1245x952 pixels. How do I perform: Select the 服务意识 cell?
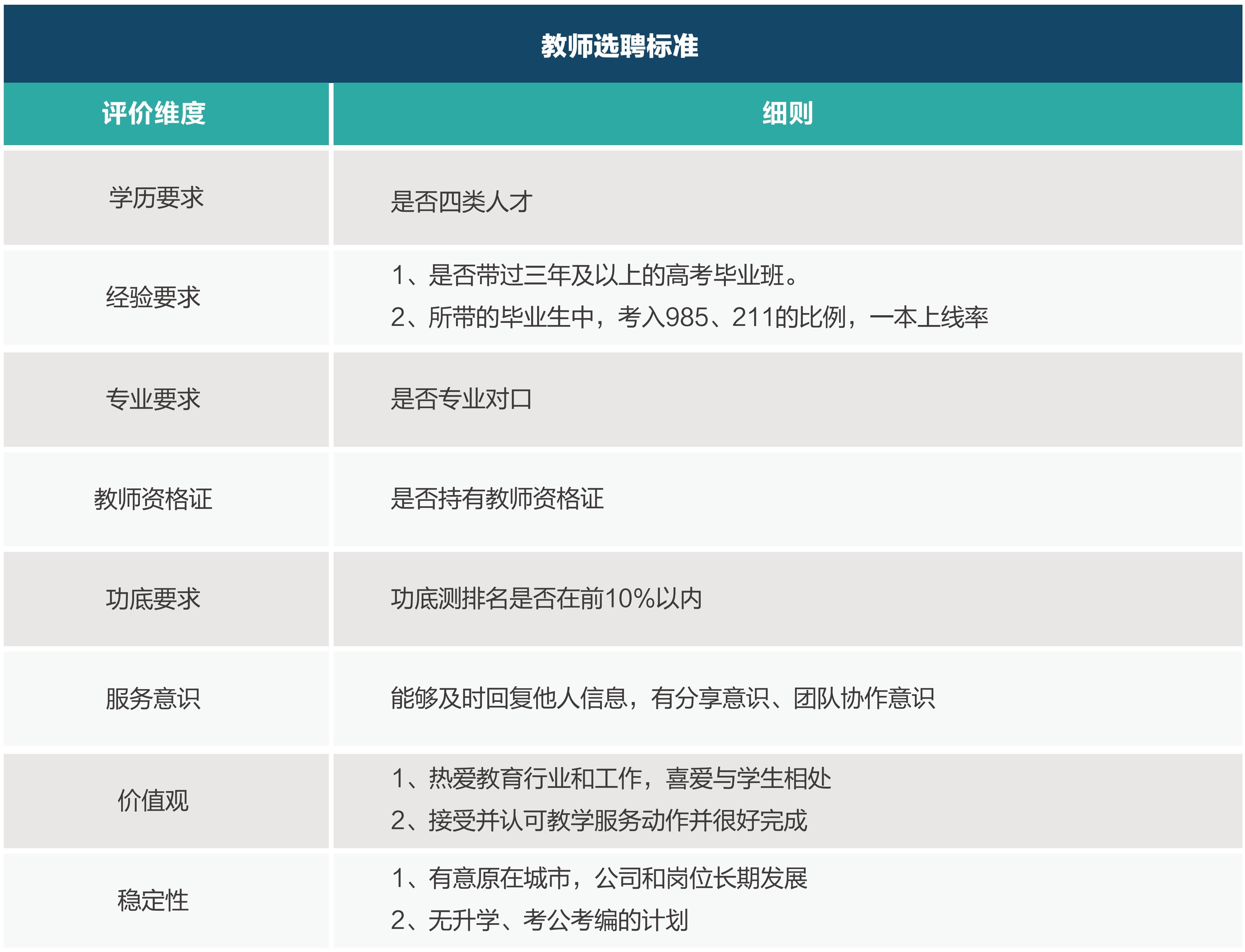[153, 699]
